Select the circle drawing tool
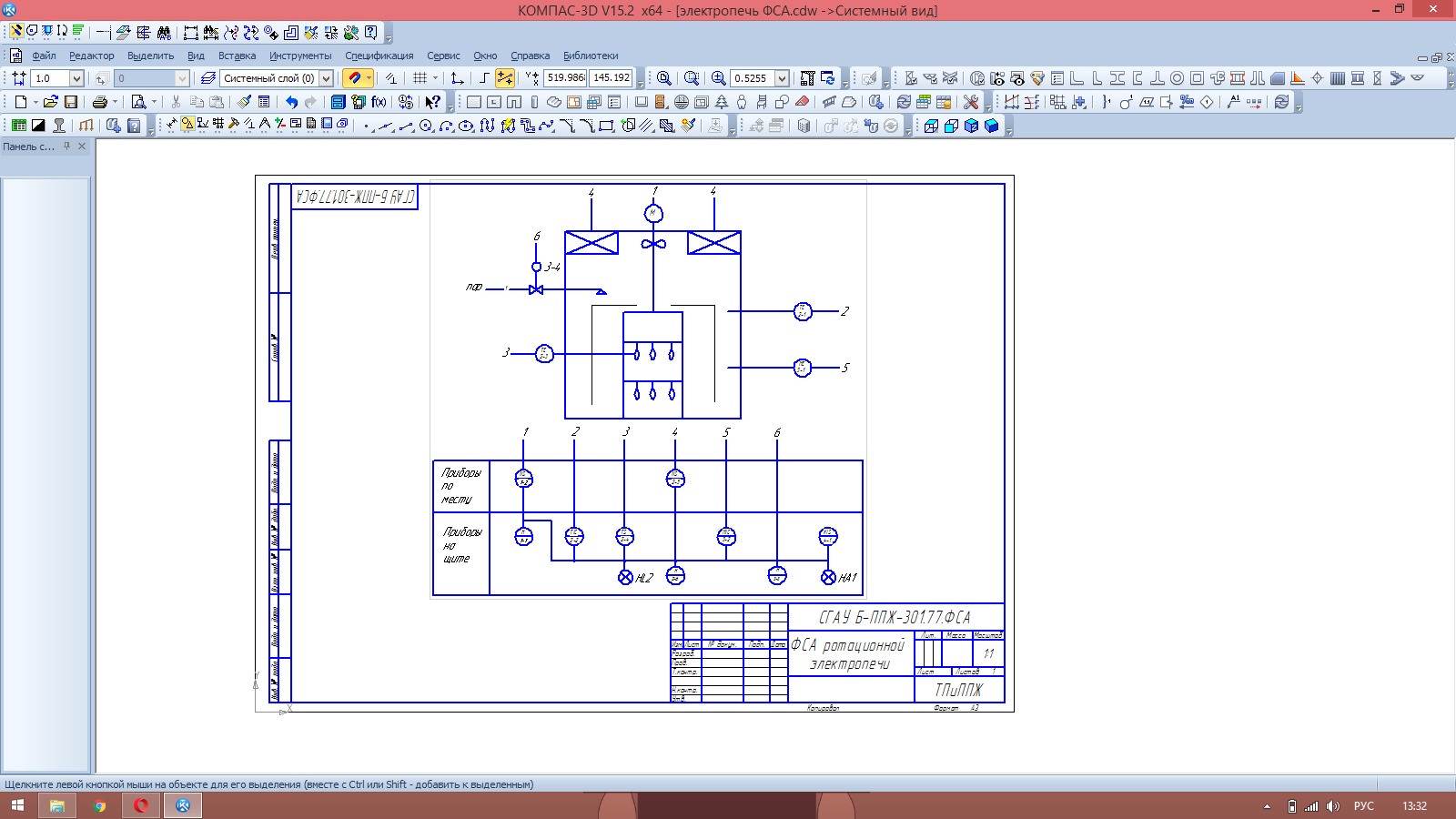 426,126
